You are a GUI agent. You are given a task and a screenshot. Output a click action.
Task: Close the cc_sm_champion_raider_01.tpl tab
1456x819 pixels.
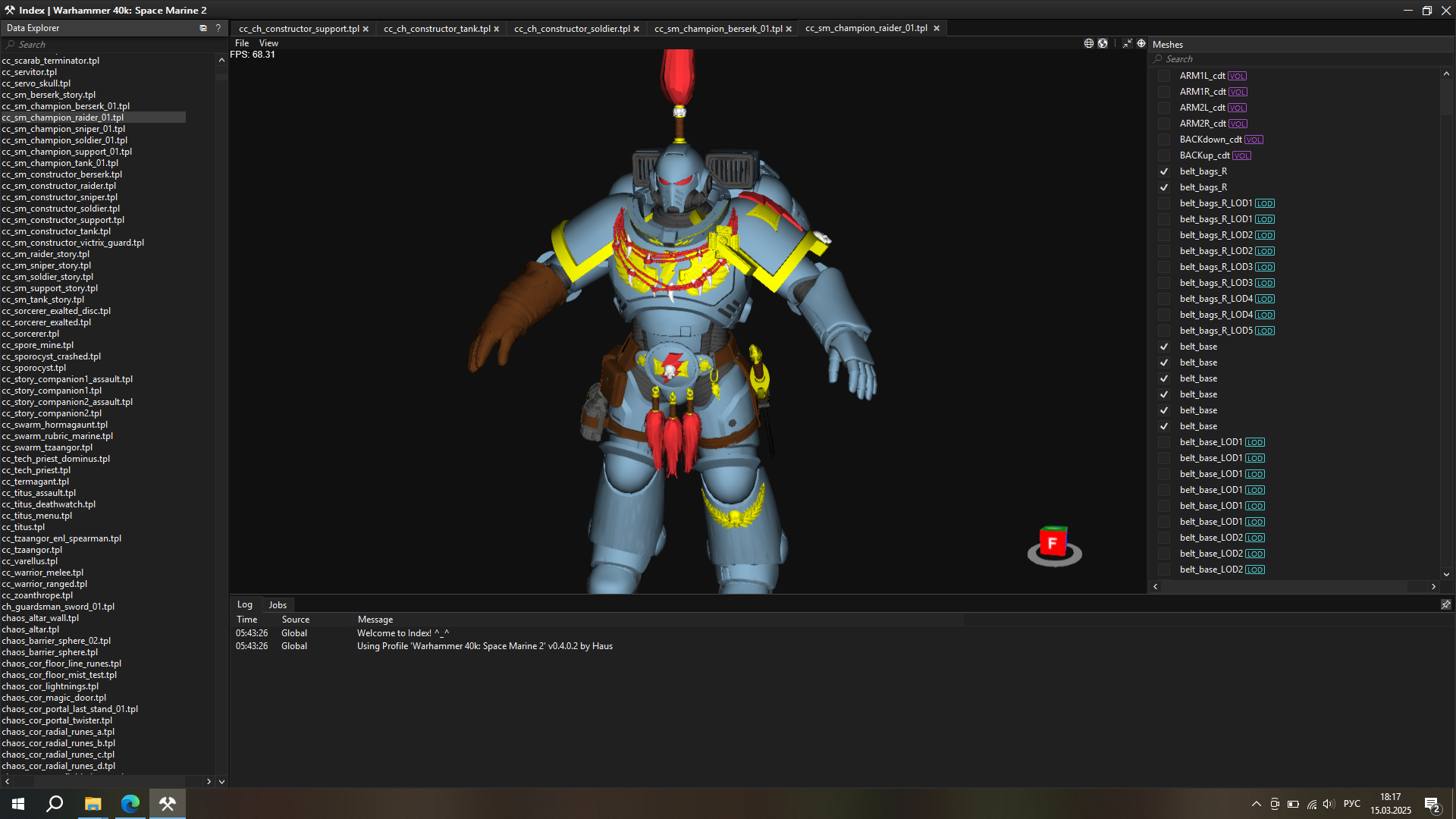937,28
